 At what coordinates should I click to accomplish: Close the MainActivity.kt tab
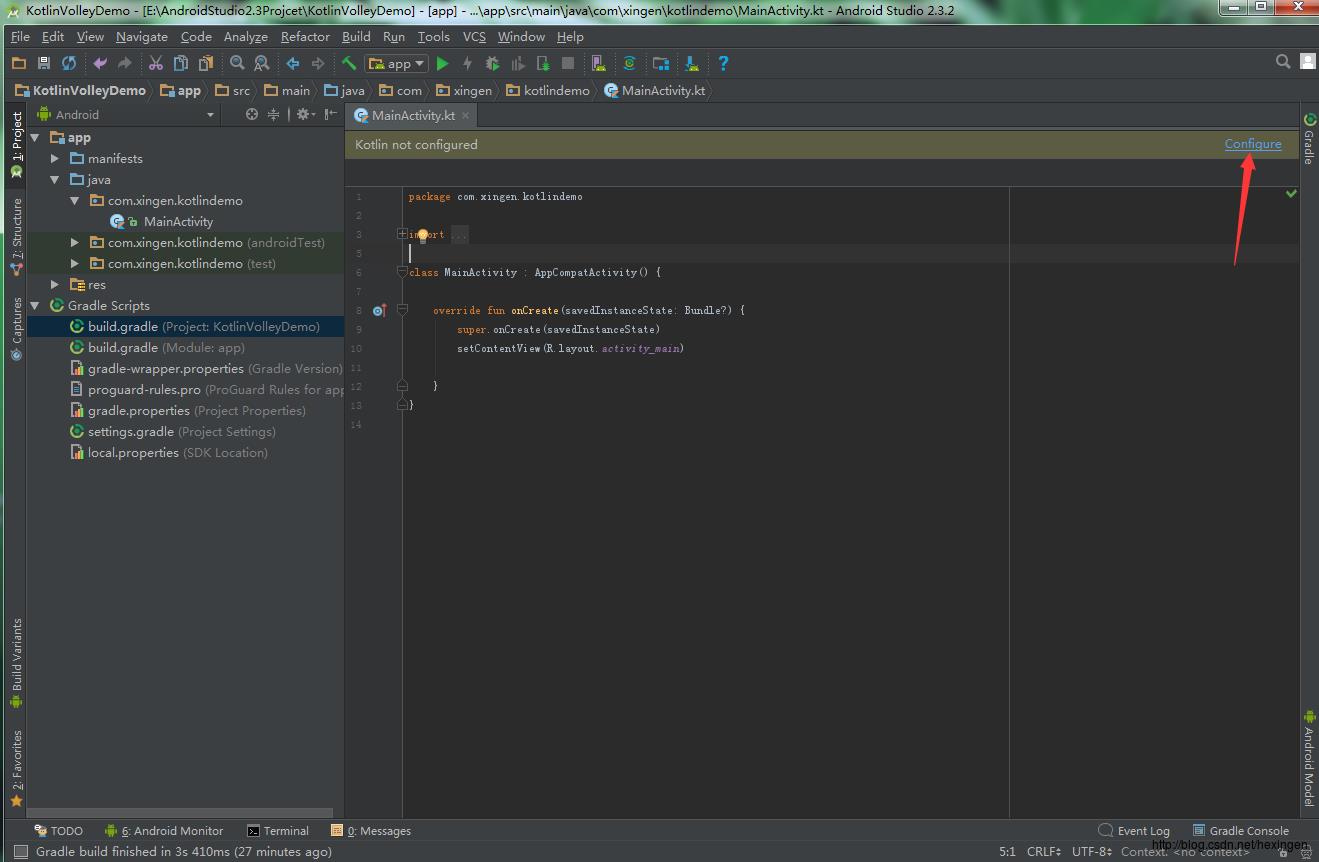[x=466, y=115]
